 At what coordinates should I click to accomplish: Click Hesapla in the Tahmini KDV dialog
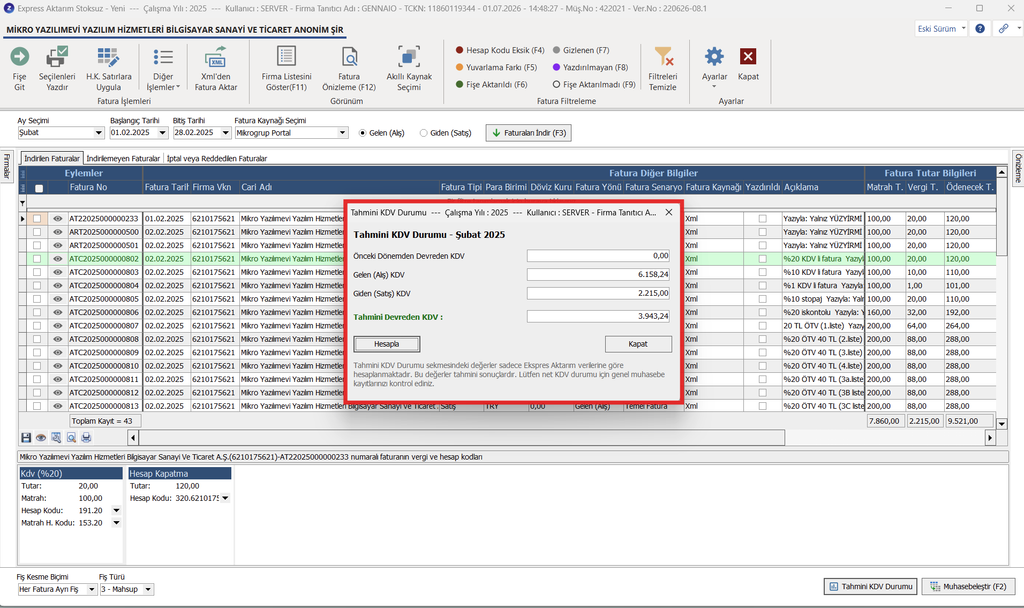coord(387,344)
